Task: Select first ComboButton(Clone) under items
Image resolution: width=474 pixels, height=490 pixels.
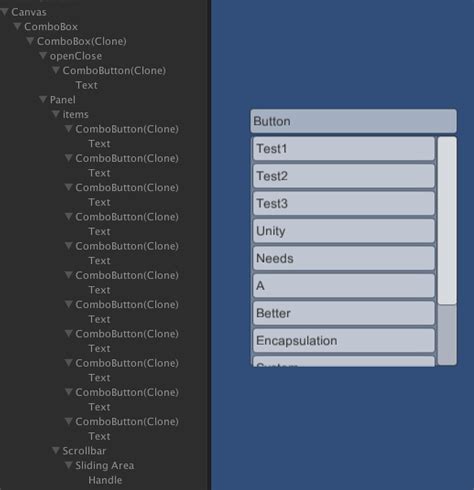Action: [127, 129]
